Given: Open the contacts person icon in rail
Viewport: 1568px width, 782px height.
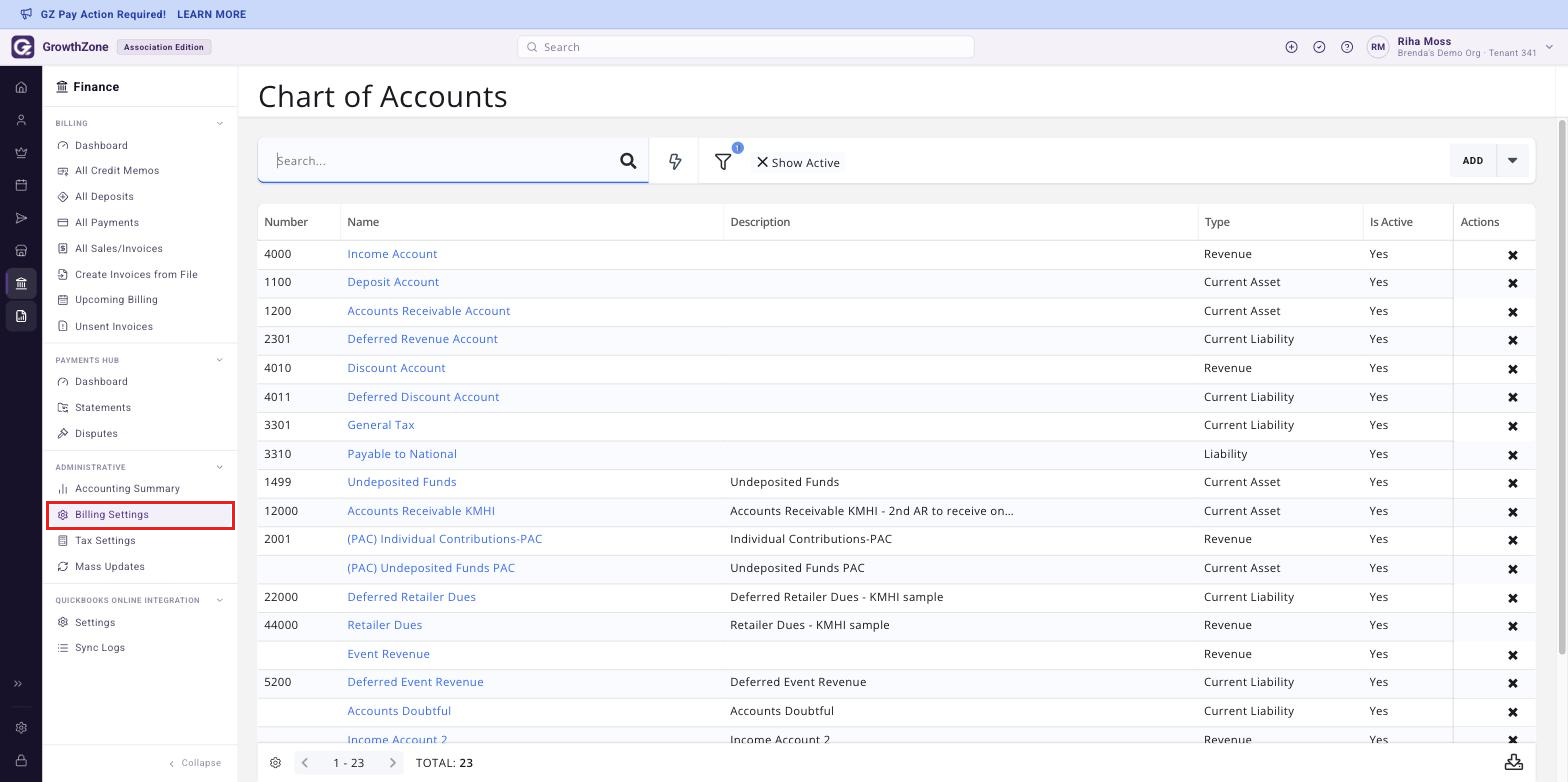Looking at the screenshot, I should 21,120.
